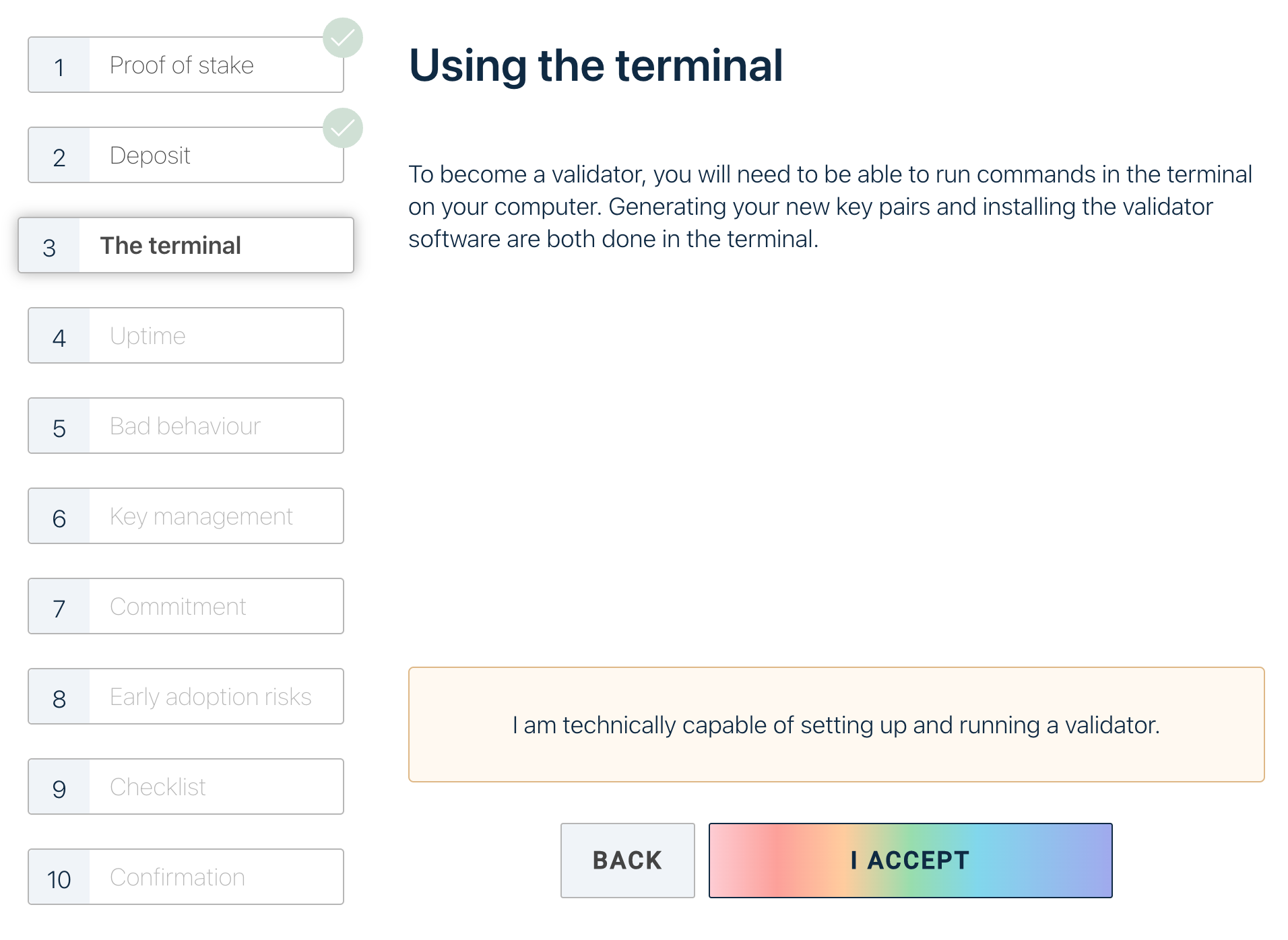
Task: Click the rainbow I ACCEPT button
Action: click(910, 861)
